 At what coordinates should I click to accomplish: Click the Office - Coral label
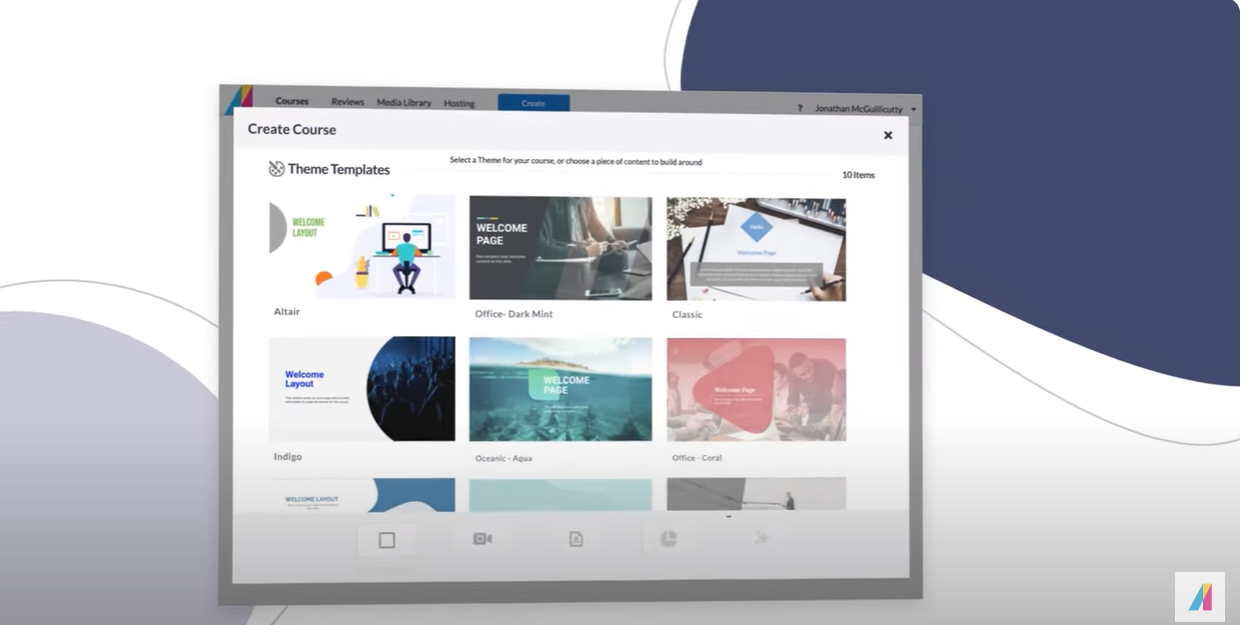coord(697,458)
